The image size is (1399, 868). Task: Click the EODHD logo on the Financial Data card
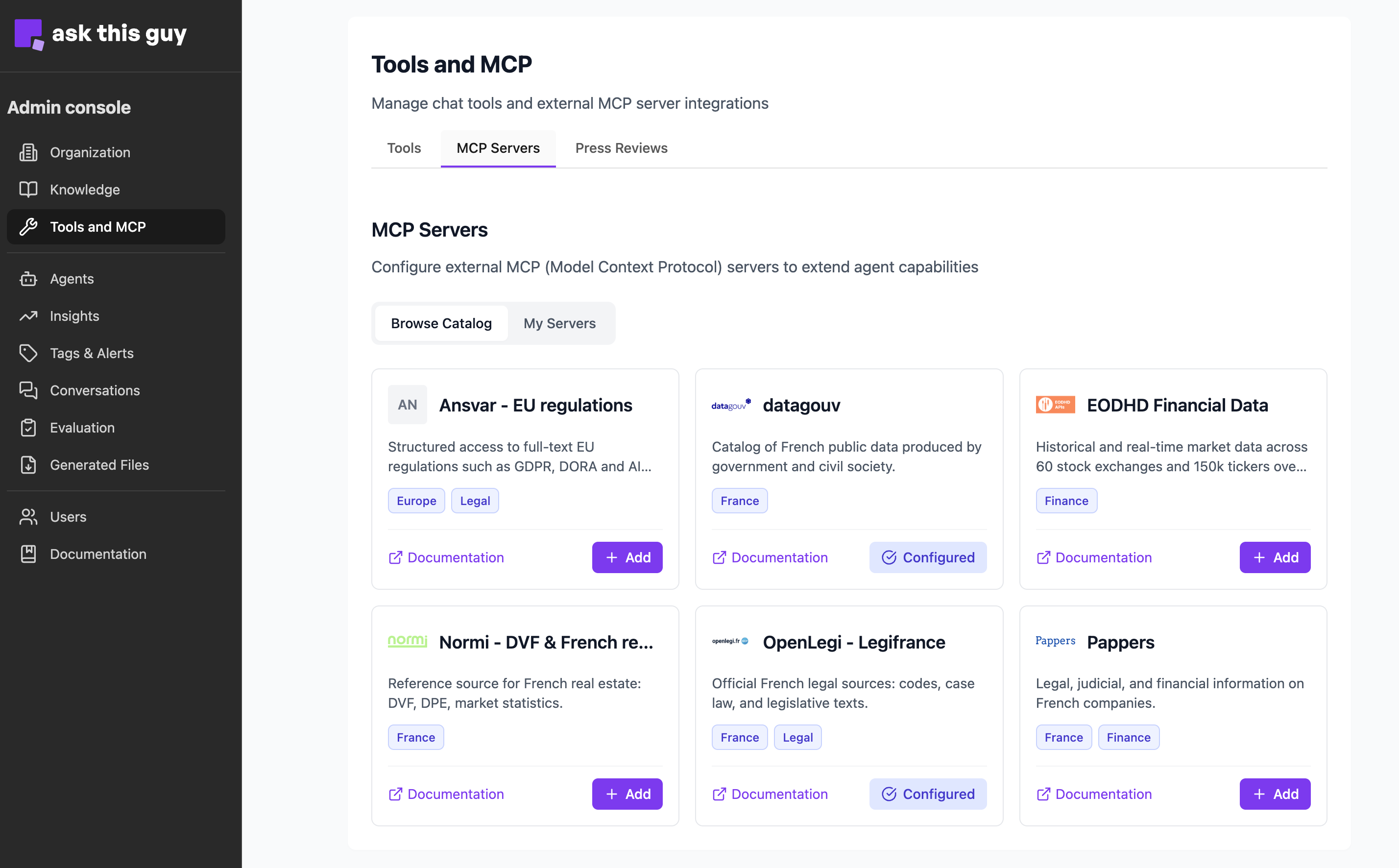pos(1056,405)
